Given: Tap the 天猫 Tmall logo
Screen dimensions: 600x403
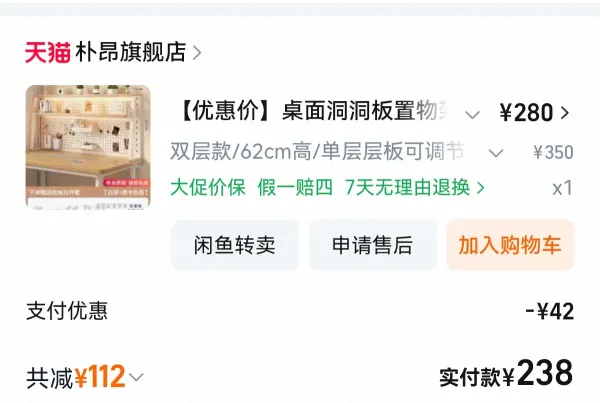Looking at the screenshot, I should pos(47,52).
